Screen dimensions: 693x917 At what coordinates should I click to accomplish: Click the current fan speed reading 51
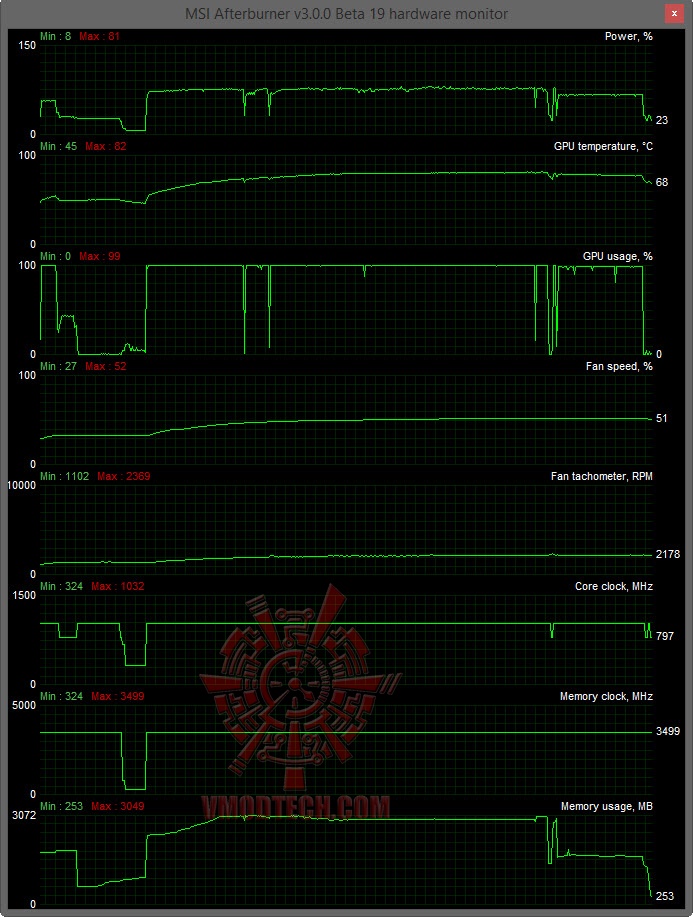click(x=662, y=418)
